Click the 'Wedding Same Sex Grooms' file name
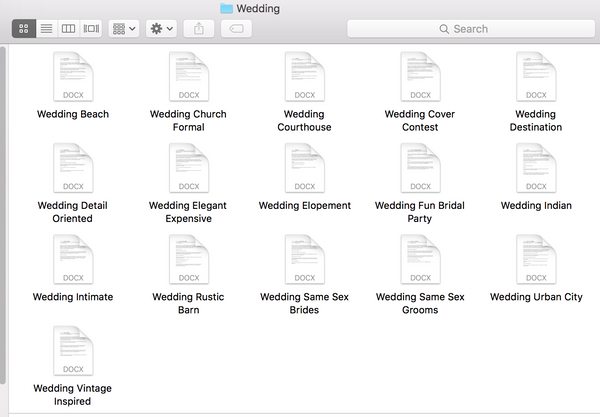600x417 pixels. click(x=420, y=303)
